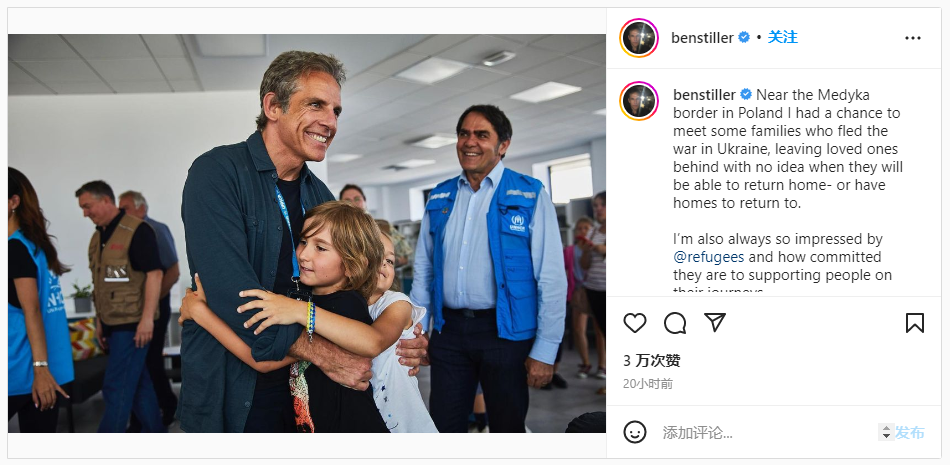Open comments via speech bubble icon
The width and height of the screenshot is (950, 465).
click(x=675, y=323)
